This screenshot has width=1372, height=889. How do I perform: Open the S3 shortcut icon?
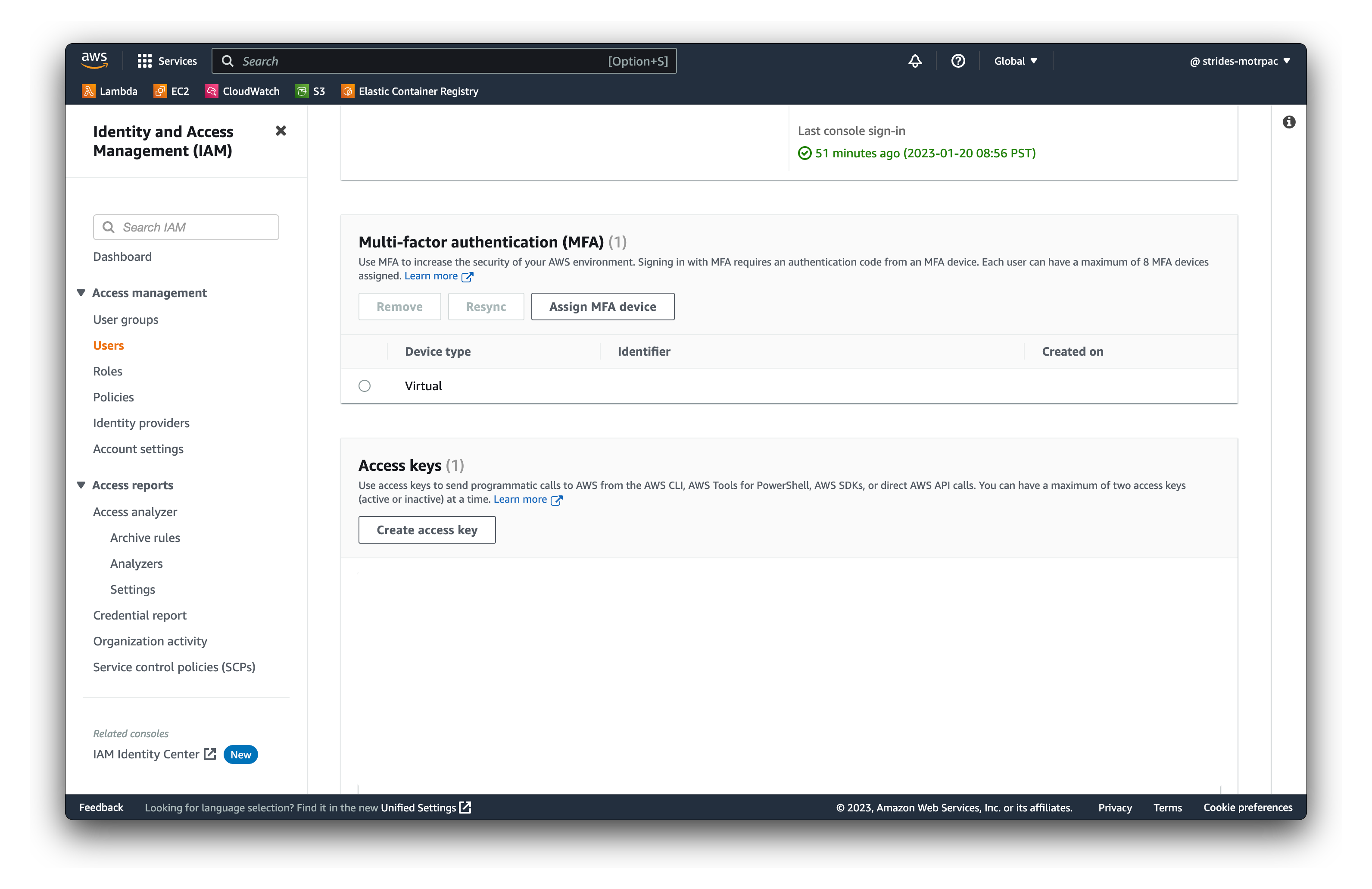pyautogui.click(x=302, y=91)
